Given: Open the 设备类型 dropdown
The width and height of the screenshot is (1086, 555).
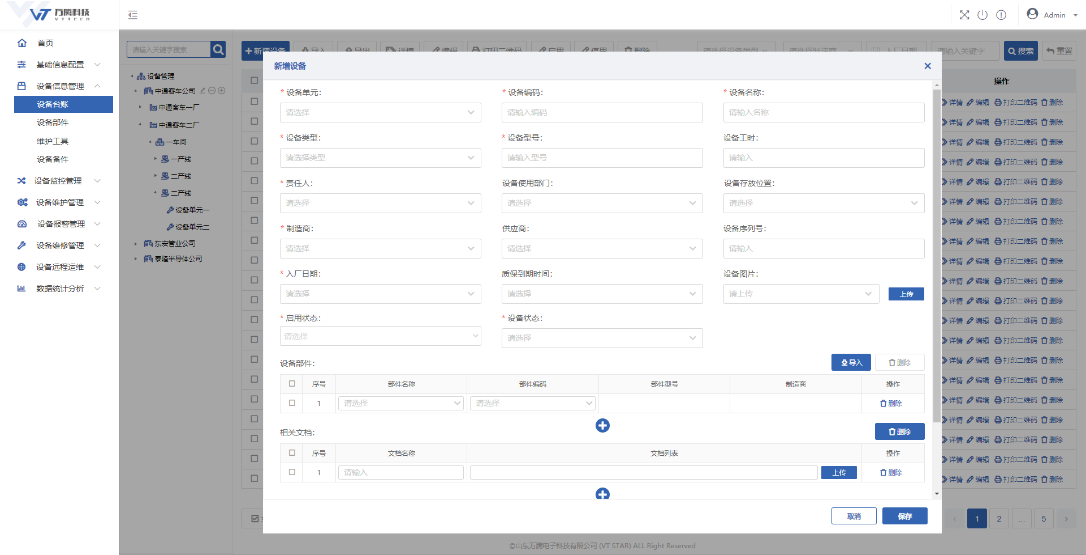Looking at the screenshot, I should coord(380,158).
